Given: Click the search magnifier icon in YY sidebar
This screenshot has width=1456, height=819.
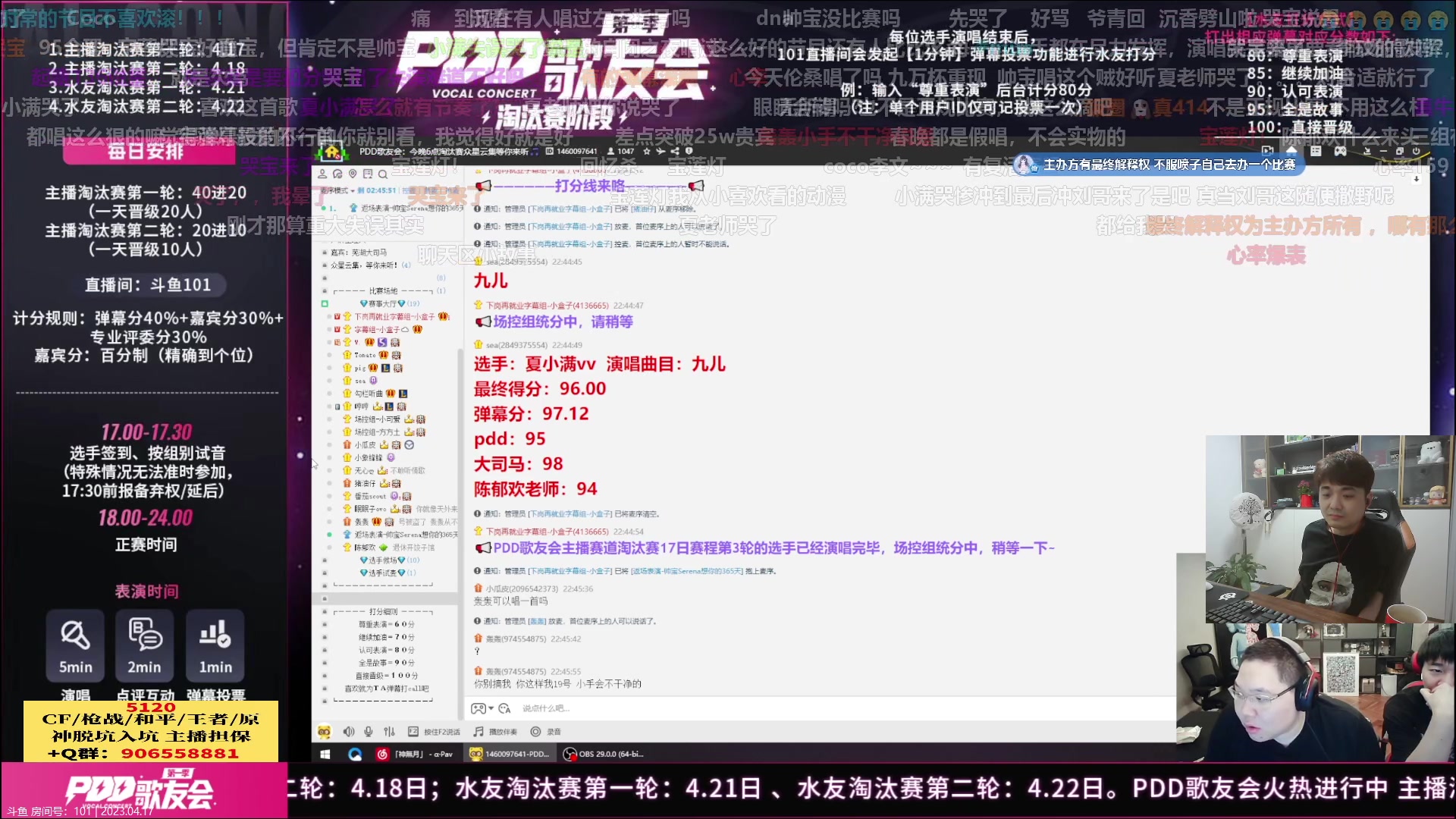Looking at the screenshot, I should point(383,174).
